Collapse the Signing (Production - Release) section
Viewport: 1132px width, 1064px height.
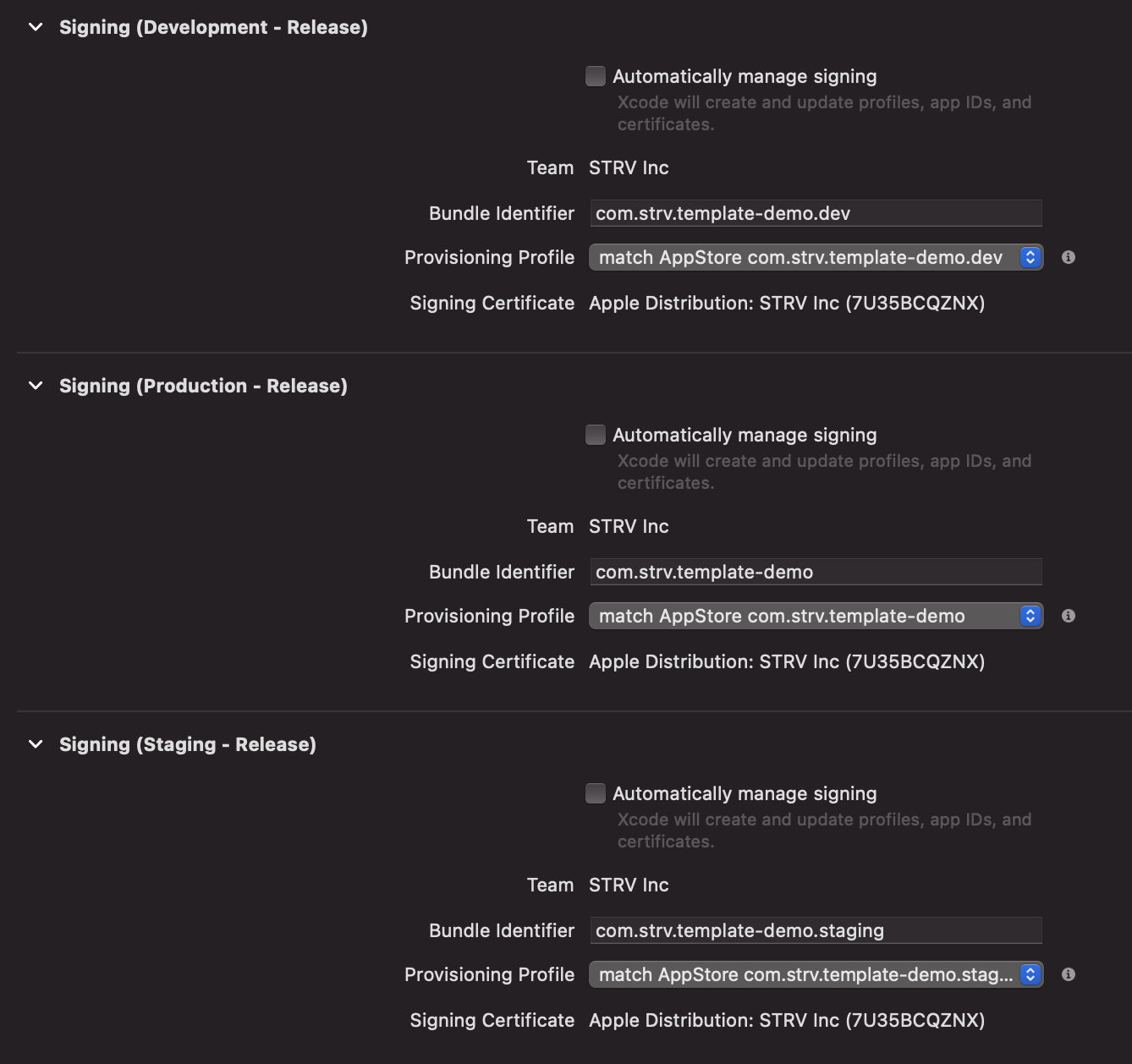[34, 386]
